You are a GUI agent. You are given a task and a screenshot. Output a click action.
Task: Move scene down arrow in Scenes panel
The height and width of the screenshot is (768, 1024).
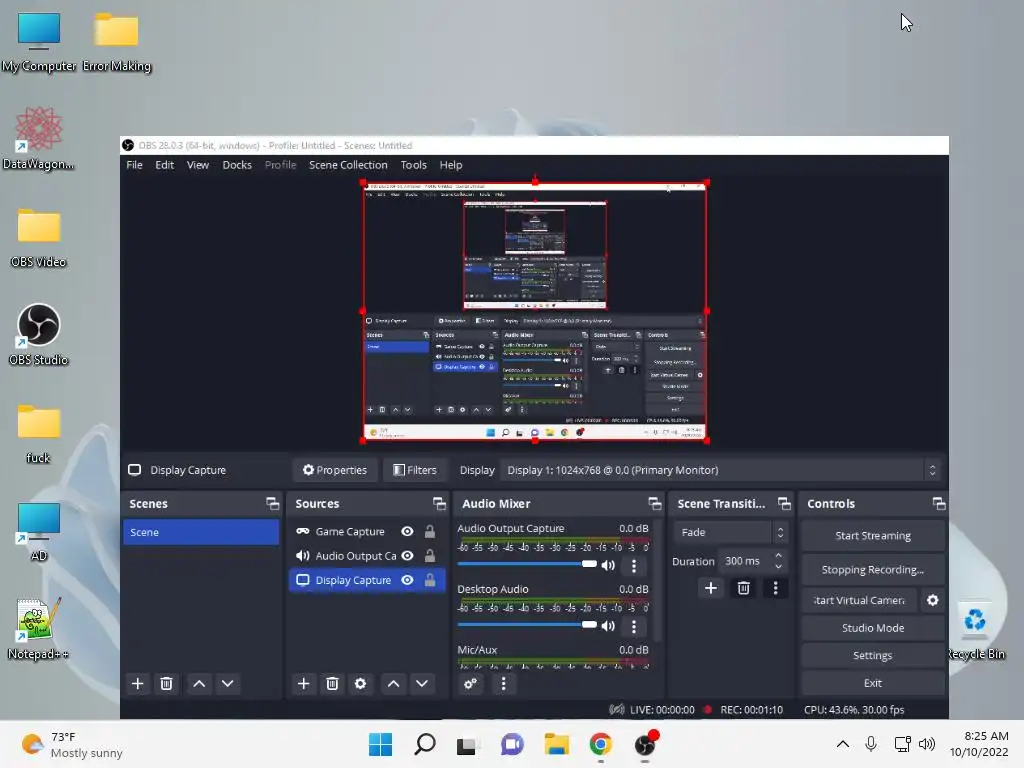tap(227, 684)
